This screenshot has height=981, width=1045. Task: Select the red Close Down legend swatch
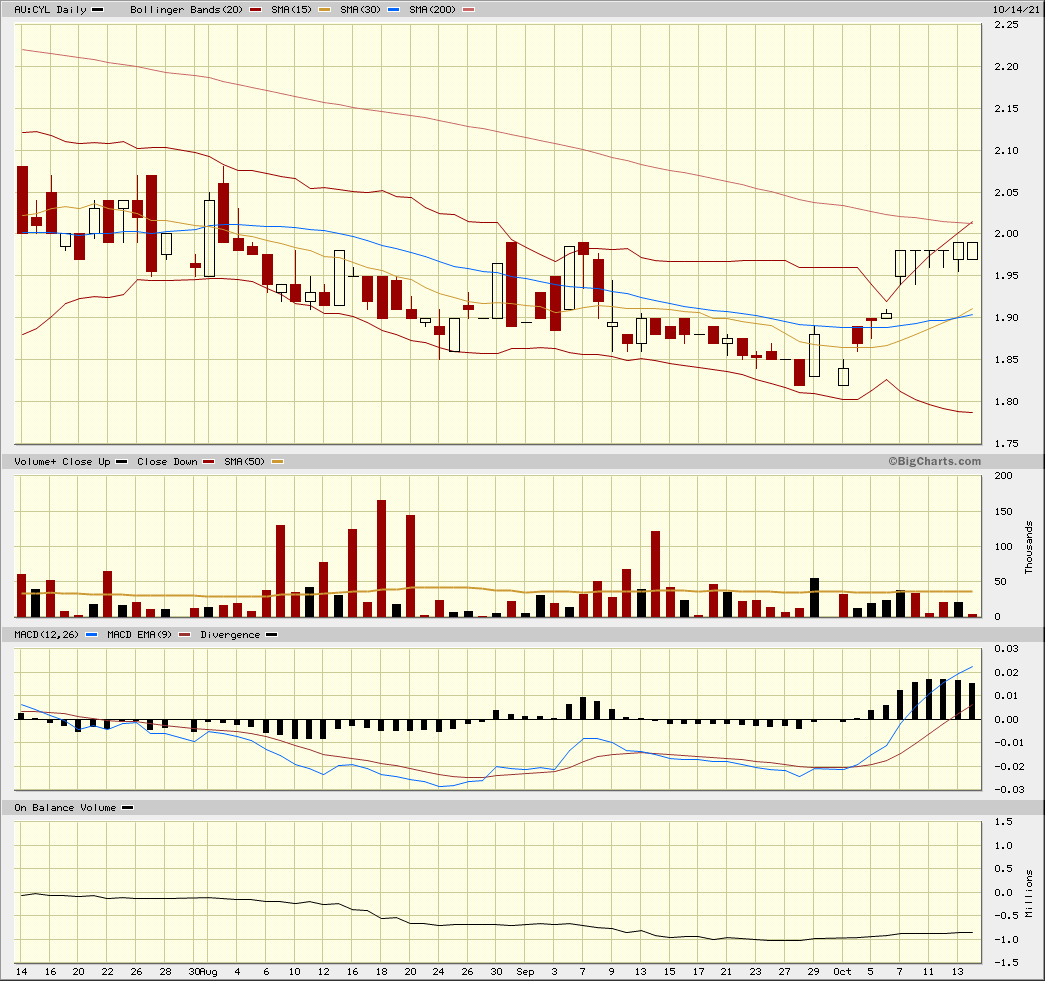[209, 462]
